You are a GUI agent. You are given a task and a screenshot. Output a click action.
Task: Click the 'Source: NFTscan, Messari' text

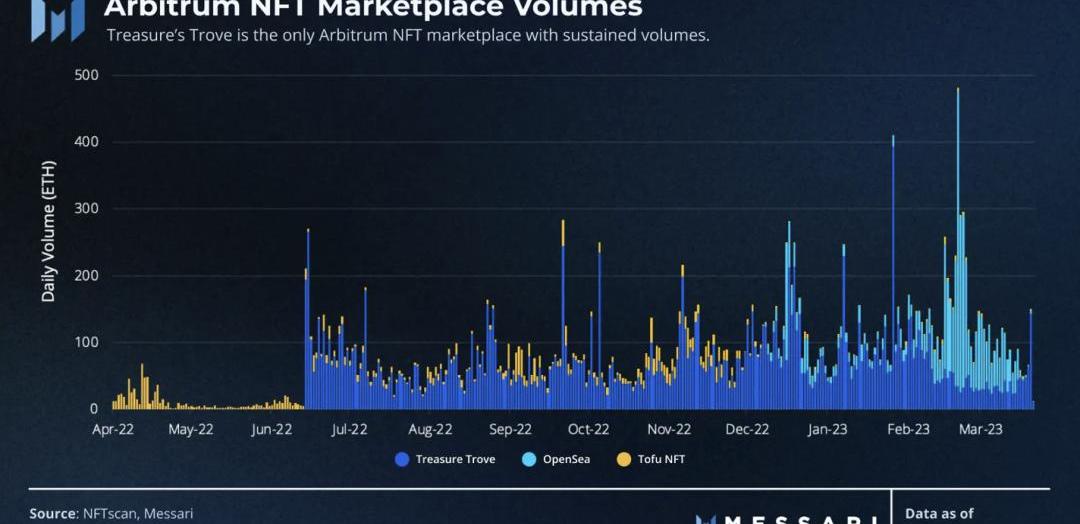point(111,513)
